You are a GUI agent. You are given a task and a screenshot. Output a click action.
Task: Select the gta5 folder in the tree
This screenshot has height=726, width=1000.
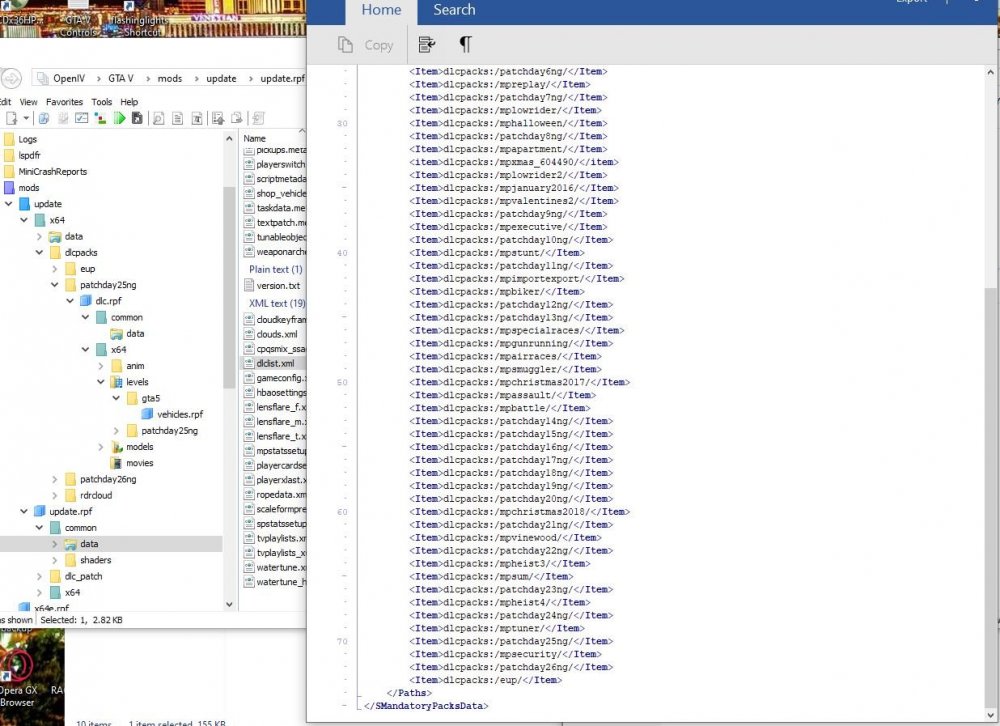click(x=151, y=398)
